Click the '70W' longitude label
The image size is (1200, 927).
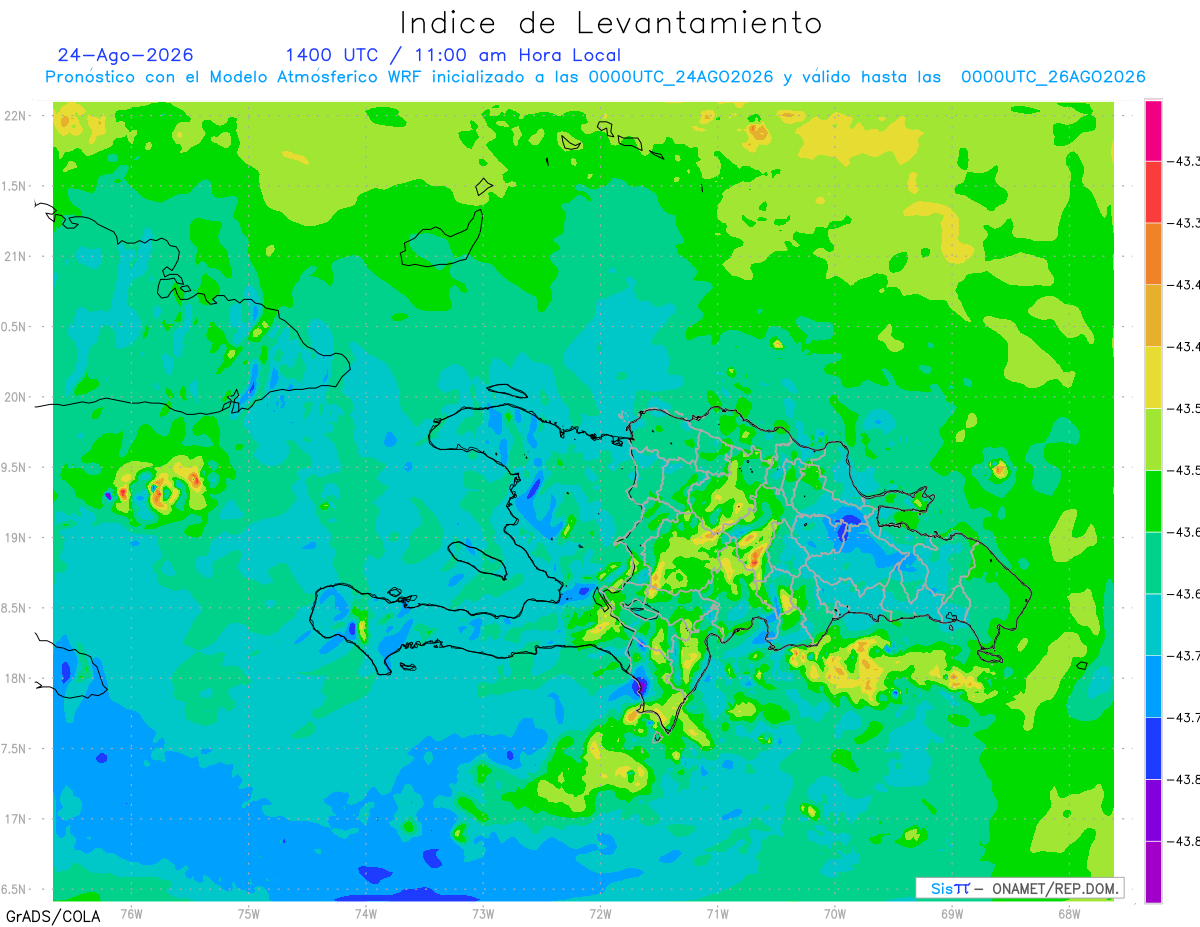click(835, 913)
